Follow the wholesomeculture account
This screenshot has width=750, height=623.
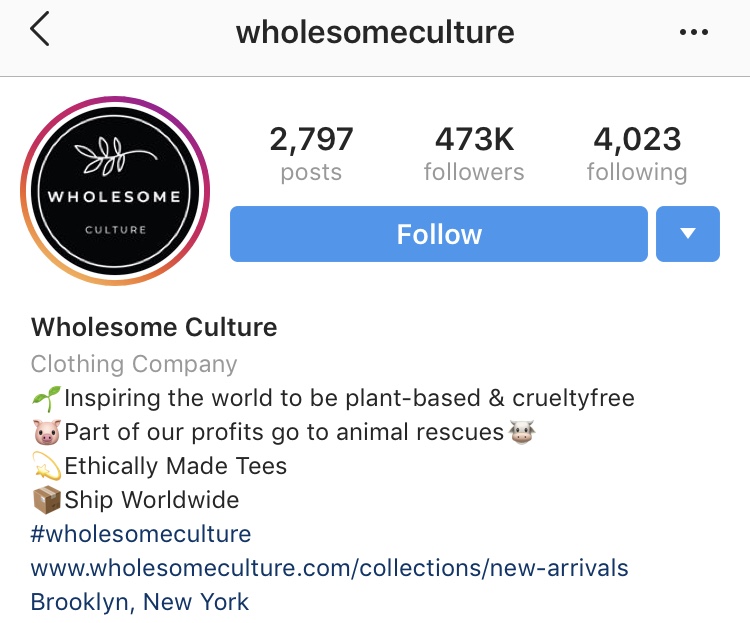[x=439, y=234]
